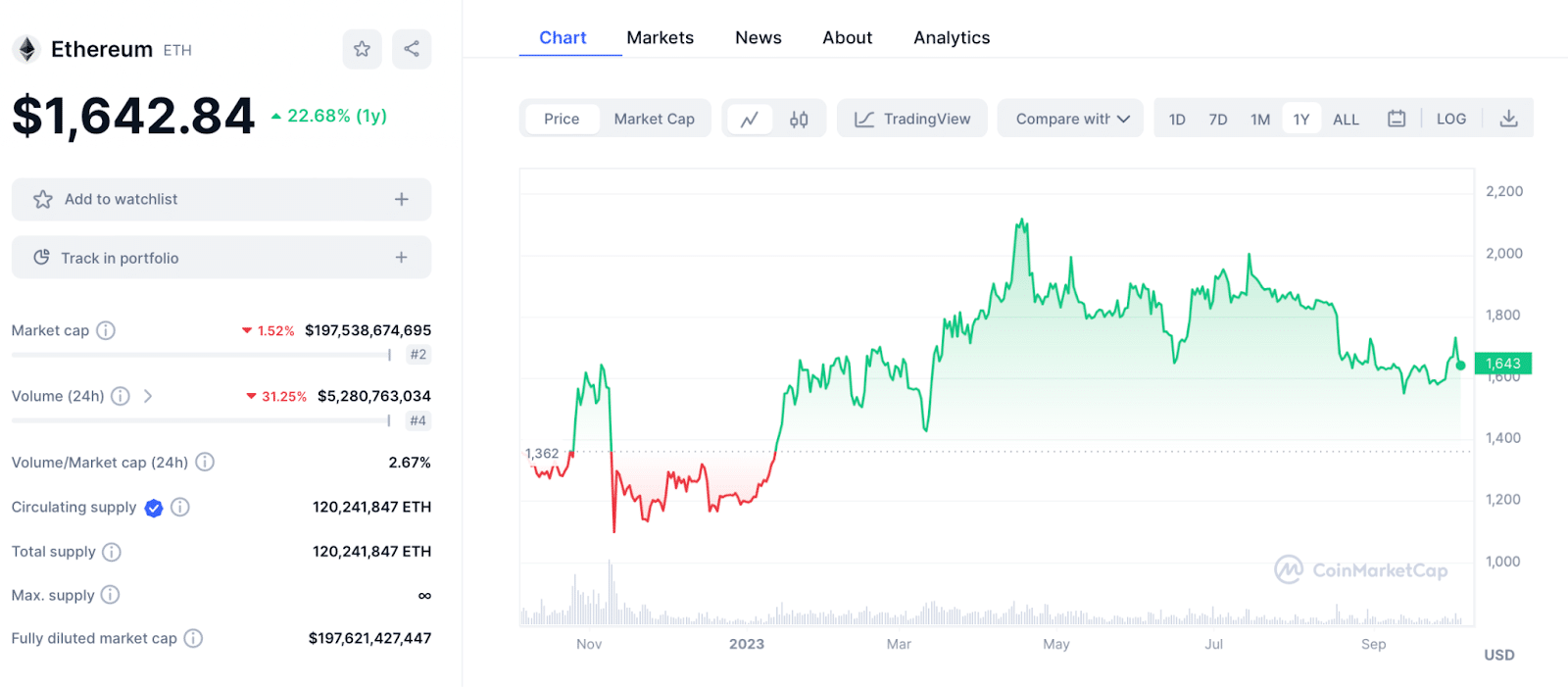Open the Analytics tab
The height and width of the screenshot is (688, 1568).
(x=951, y=37)
